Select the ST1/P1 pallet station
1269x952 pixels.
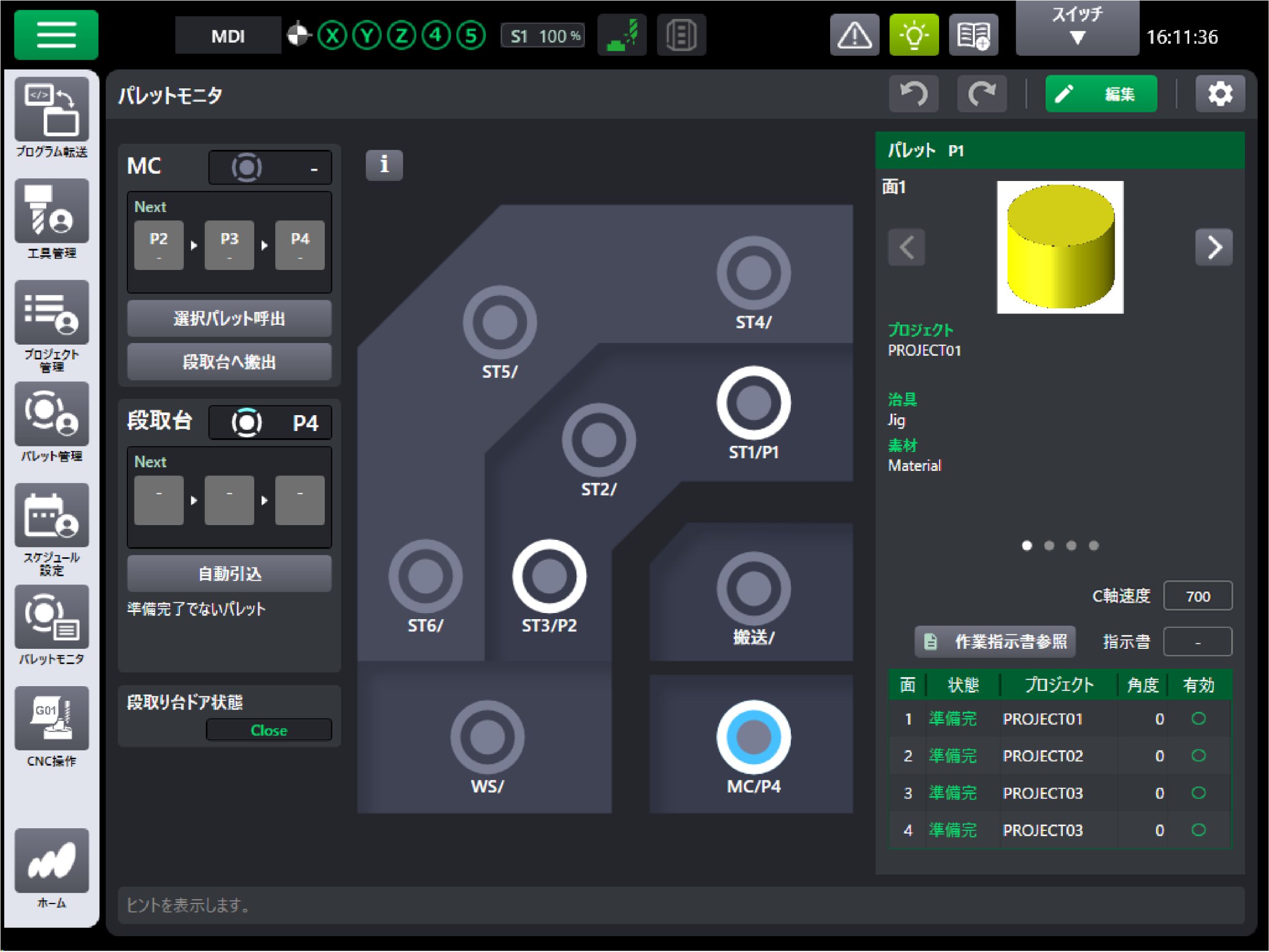(x=753, y=403)
